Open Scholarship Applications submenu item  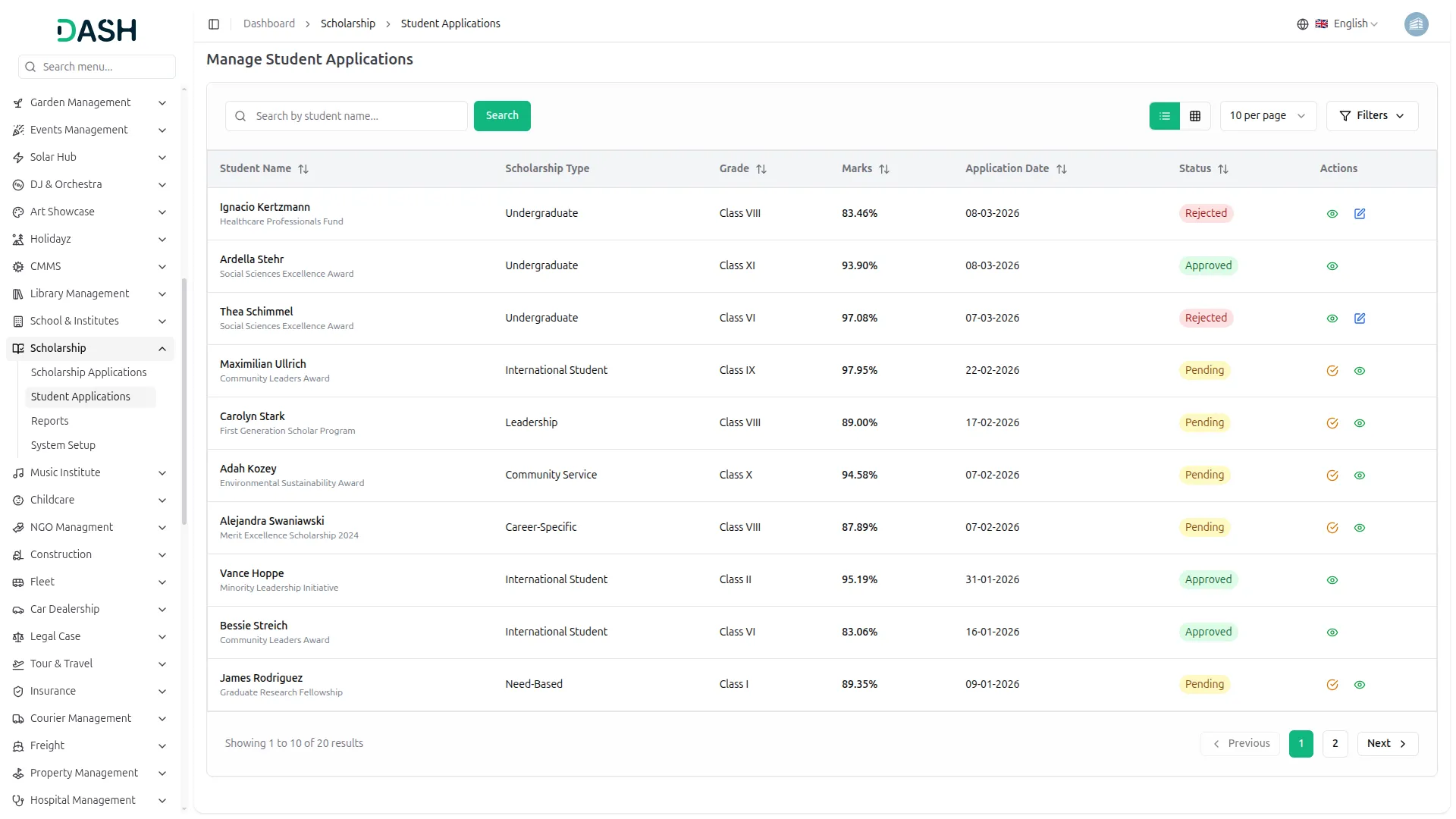[x=89, y=372]
